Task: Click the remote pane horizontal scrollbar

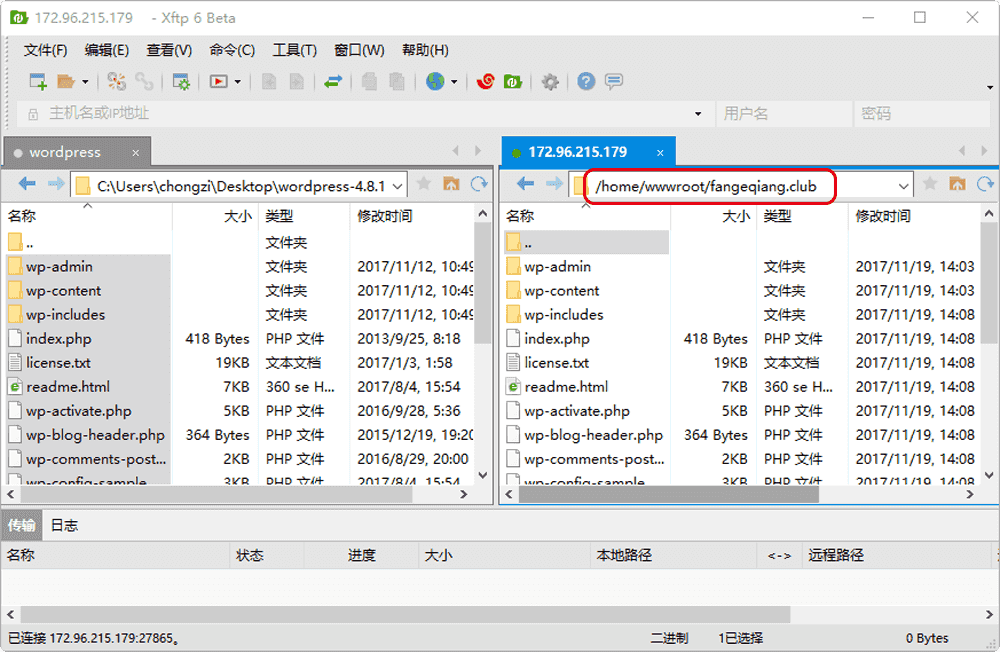Action: click(x=680, y=495)
